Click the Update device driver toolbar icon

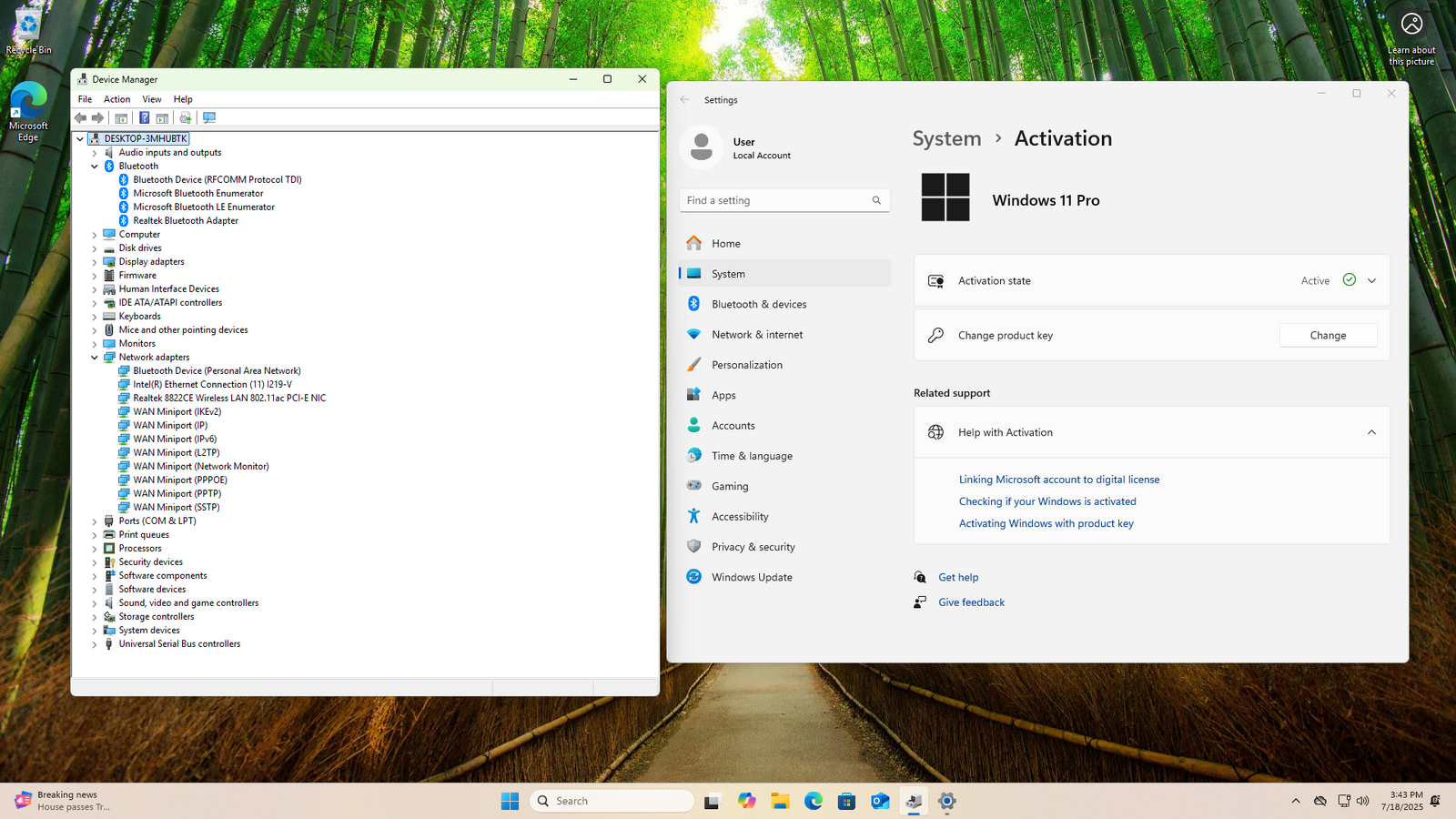[186, 118]
